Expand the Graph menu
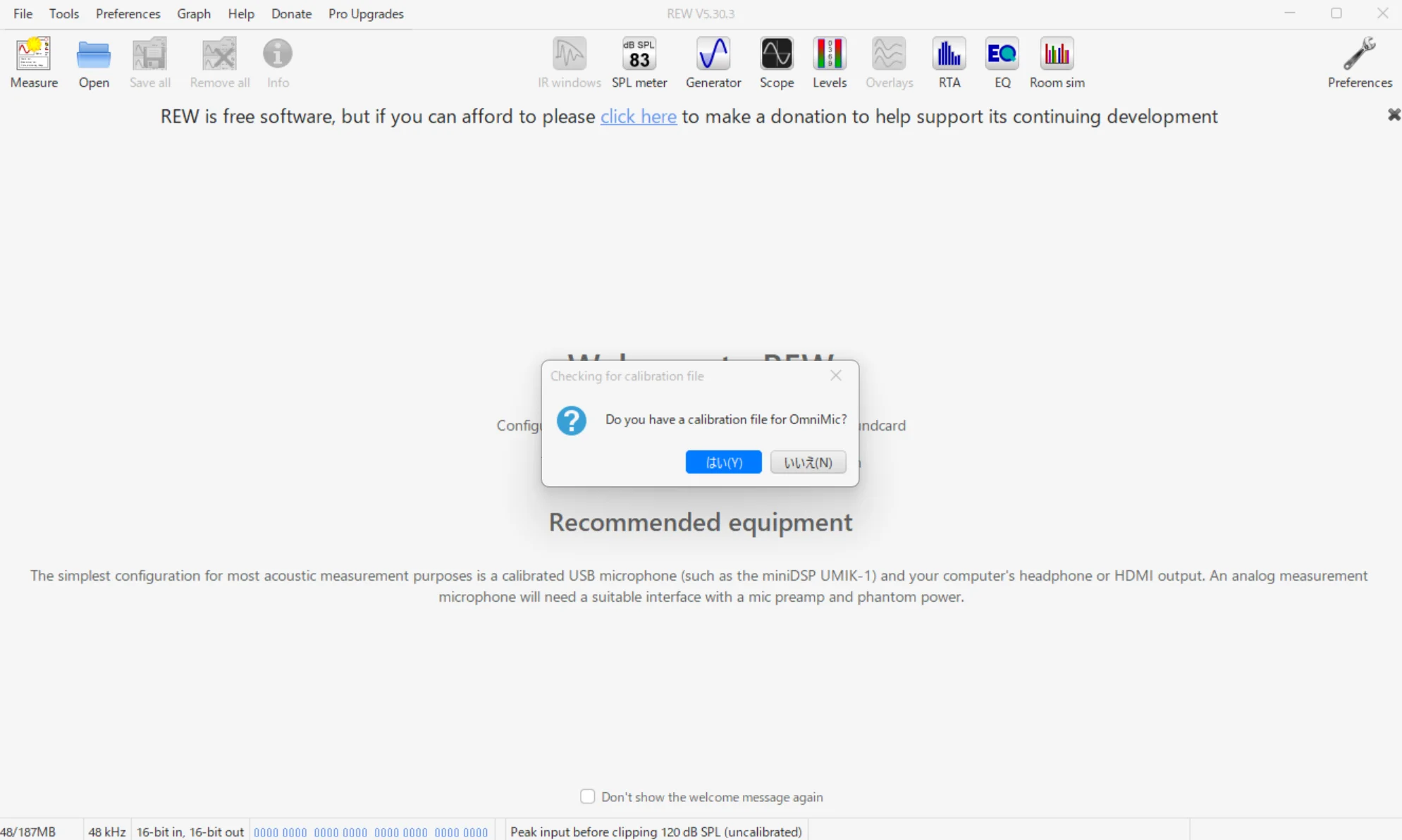1402x840 pixels. tap(193, 13)
